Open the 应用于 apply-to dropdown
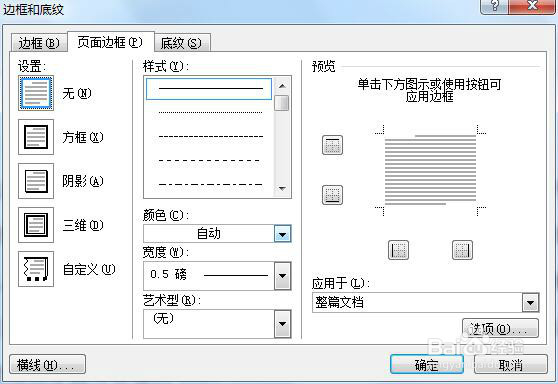This screenshot has width=558, height=384. (531, 303)
